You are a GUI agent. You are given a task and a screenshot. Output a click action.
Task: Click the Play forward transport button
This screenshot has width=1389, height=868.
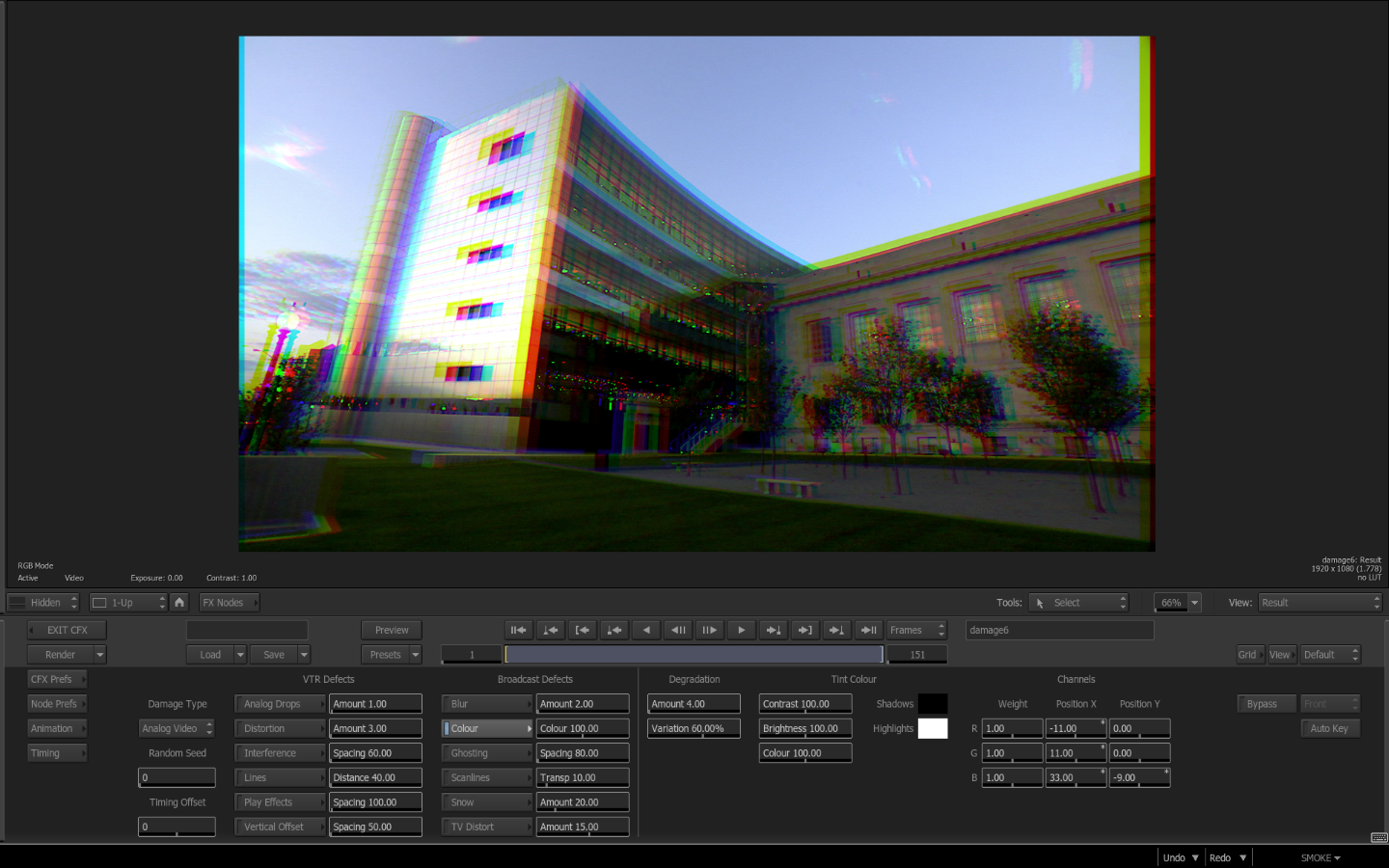click(741, 630)
